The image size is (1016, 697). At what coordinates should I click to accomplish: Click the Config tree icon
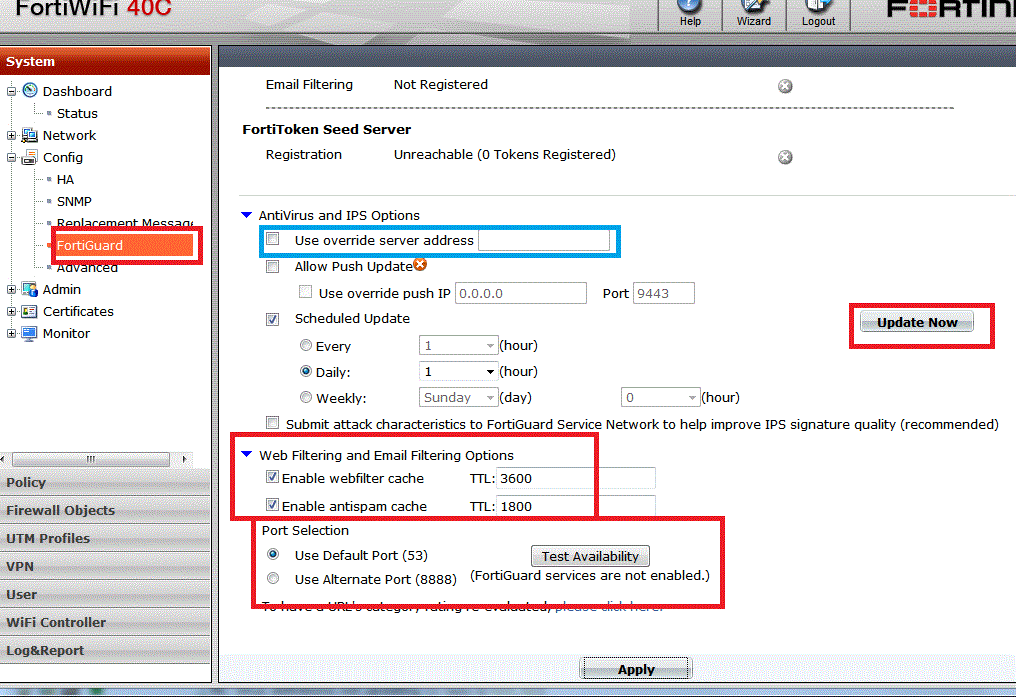(30, 157)
